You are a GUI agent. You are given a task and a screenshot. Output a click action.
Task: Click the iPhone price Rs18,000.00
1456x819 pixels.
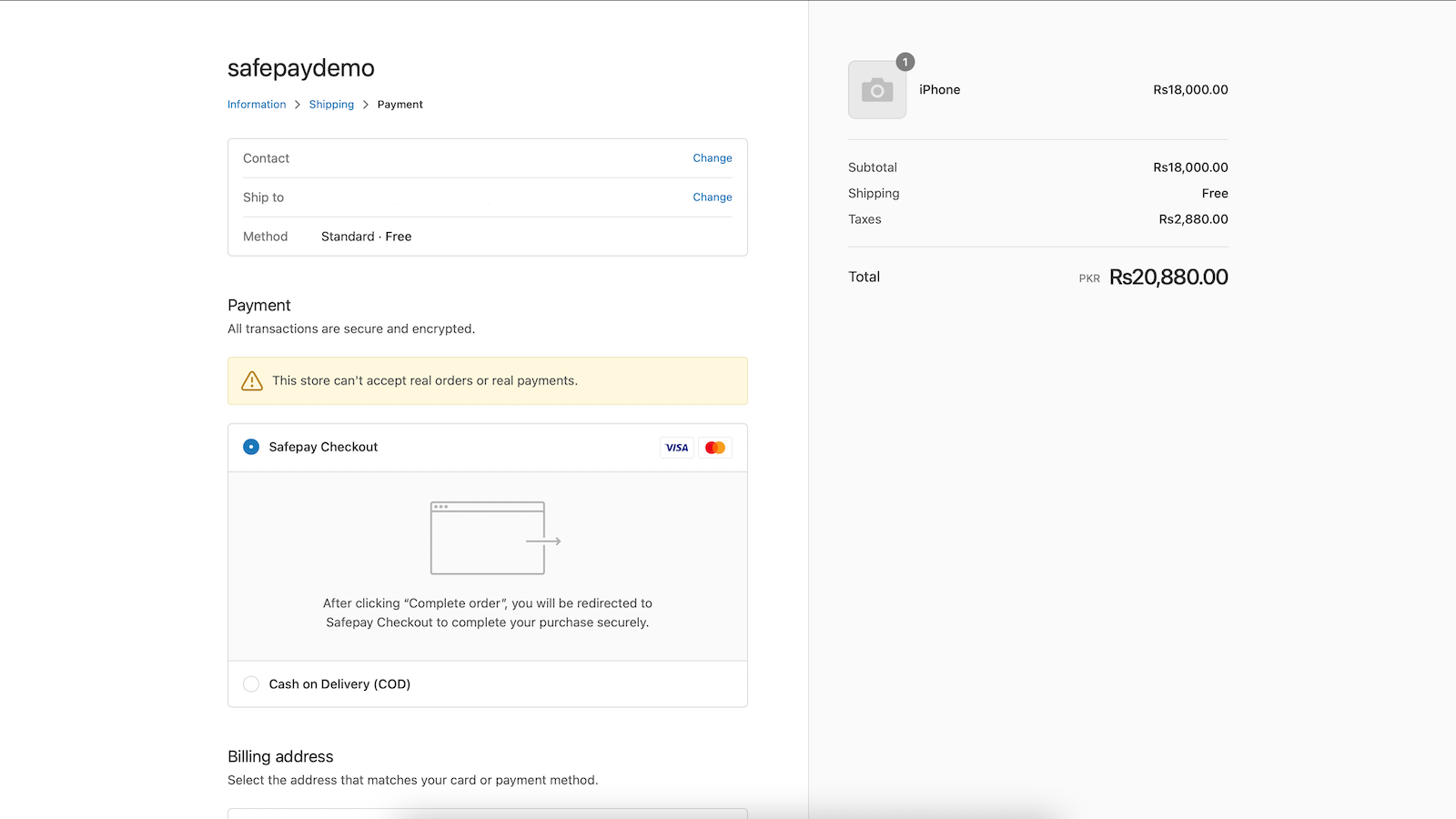1190,90
